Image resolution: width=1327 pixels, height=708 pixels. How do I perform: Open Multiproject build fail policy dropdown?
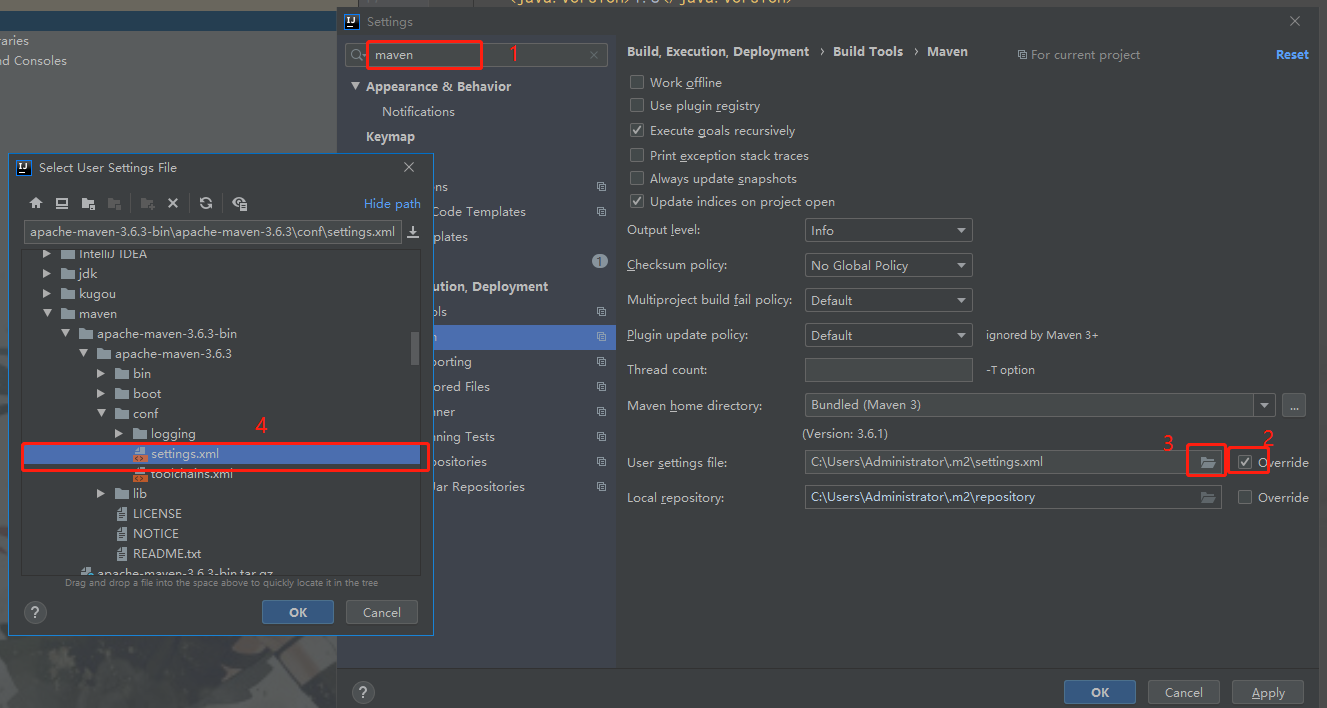[x=888, y=300]
